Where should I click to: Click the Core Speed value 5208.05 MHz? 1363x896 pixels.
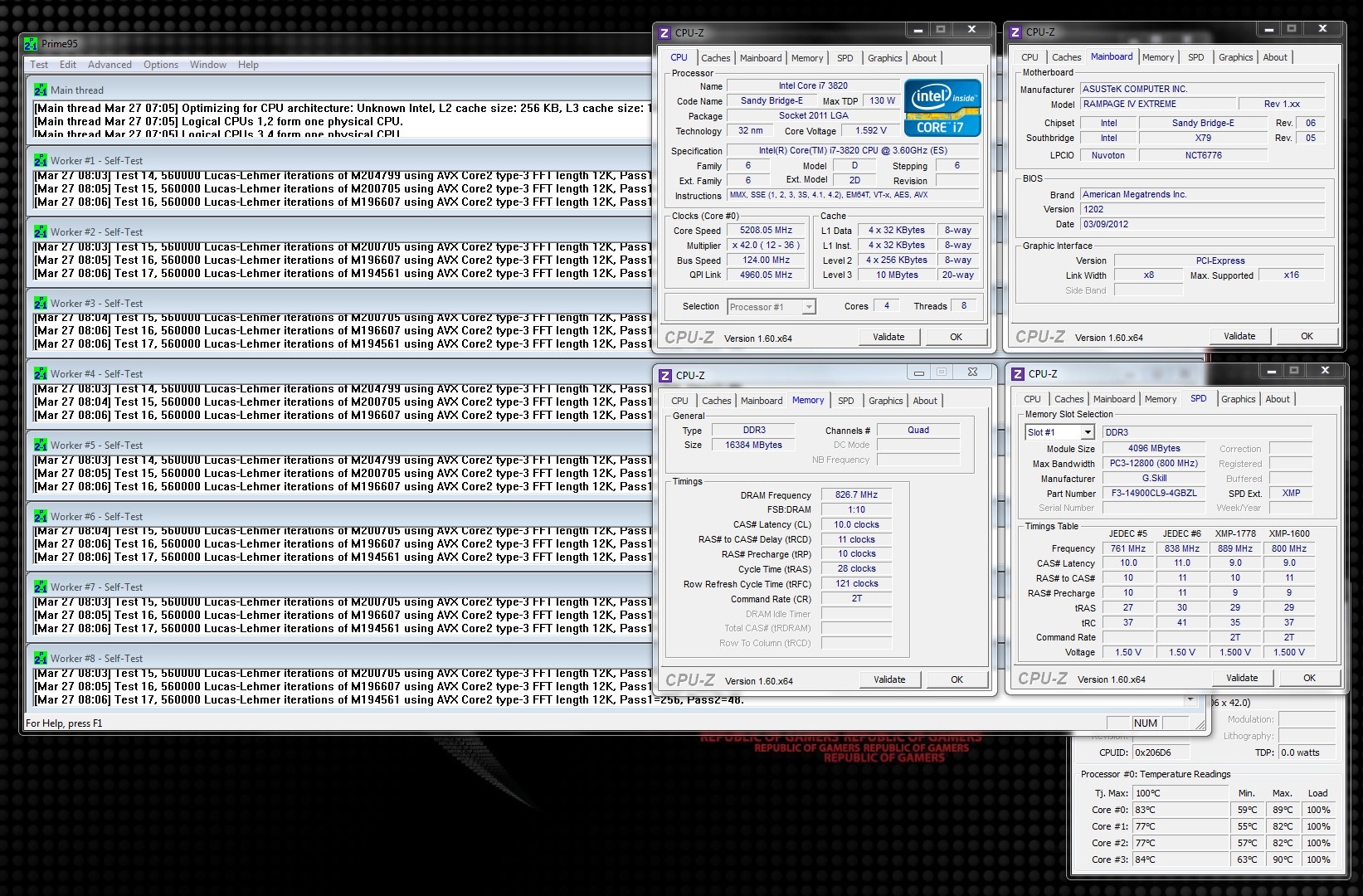pyautogui.click(x=766, y=231)
